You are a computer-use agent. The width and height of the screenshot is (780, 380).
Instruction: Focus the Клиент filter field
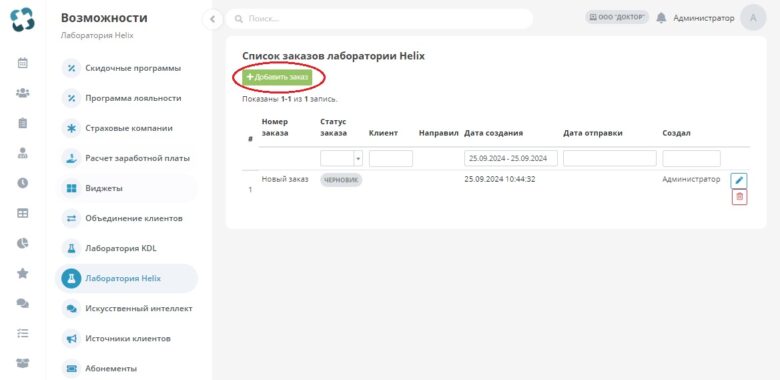390,159
